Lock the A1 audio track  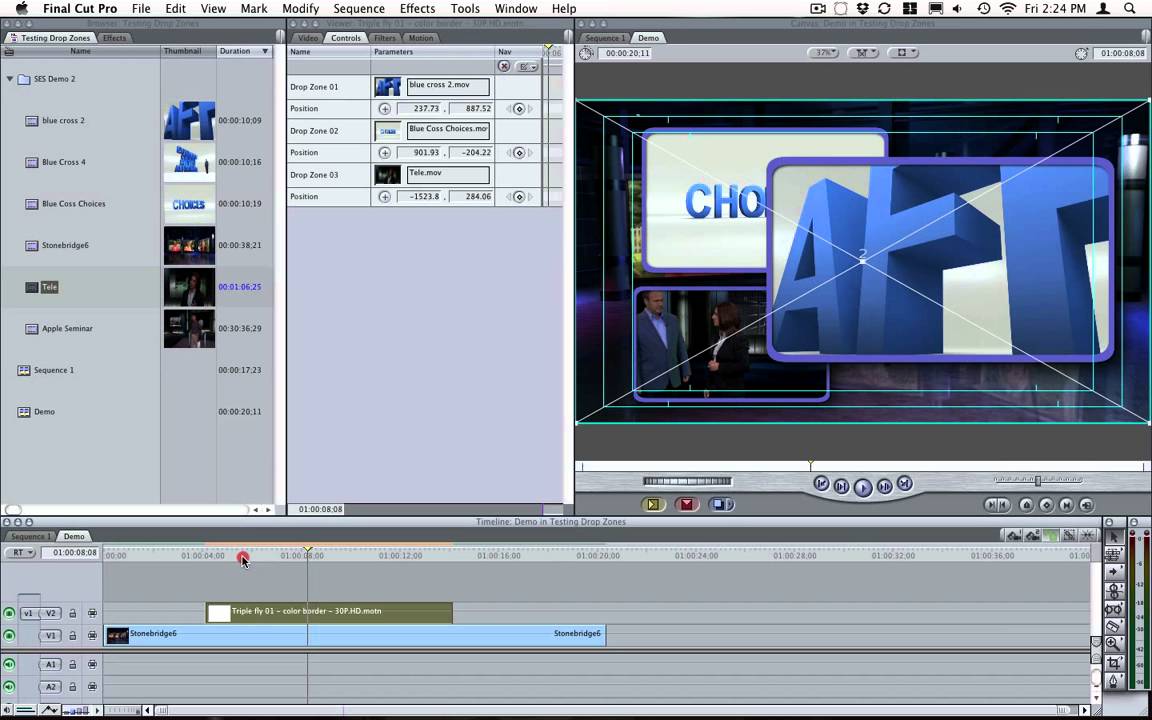[73, 664]
